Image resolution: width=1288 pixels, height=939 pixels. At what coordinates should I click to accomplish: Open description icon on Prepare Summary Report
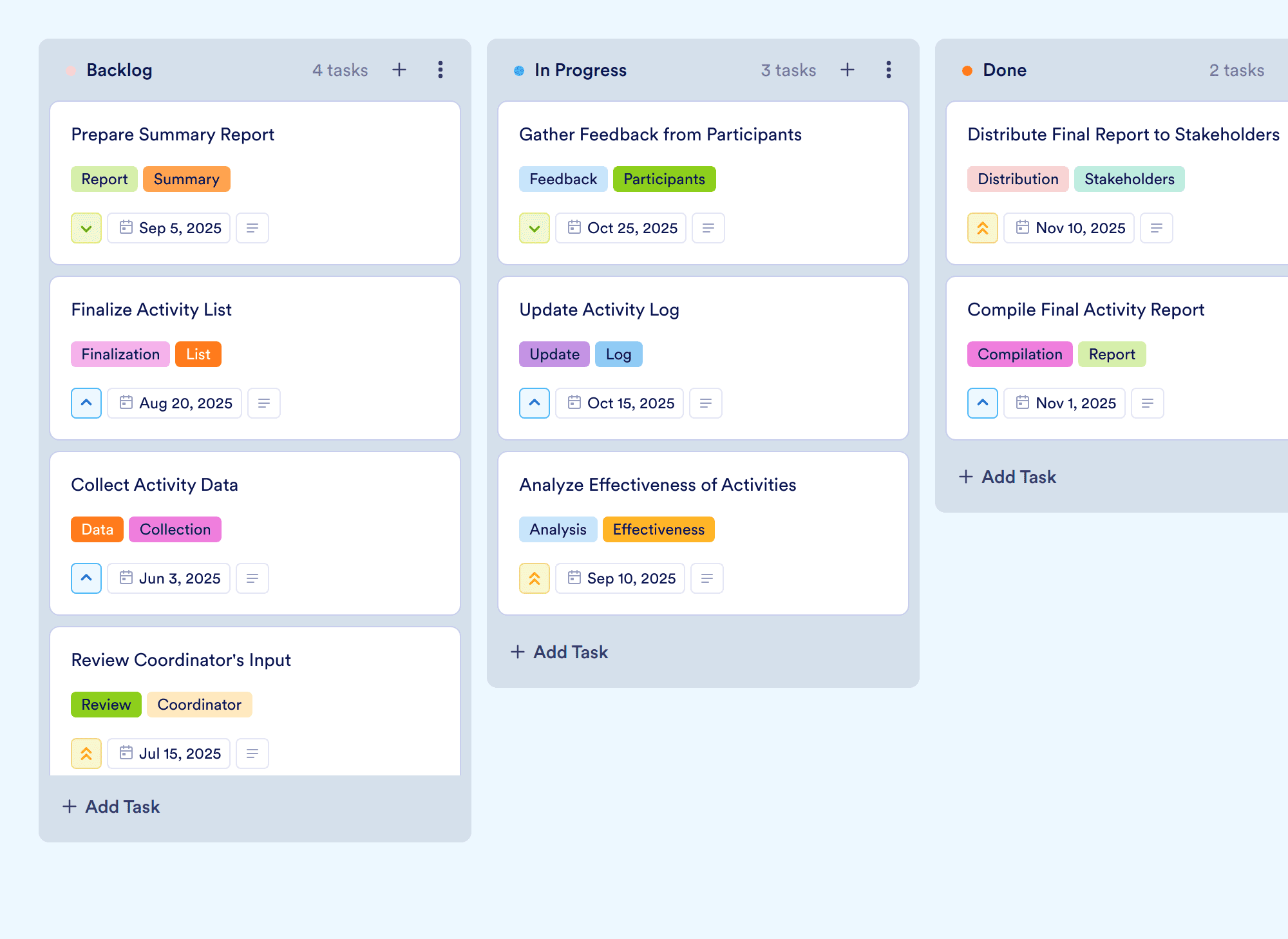pos(252,228)
